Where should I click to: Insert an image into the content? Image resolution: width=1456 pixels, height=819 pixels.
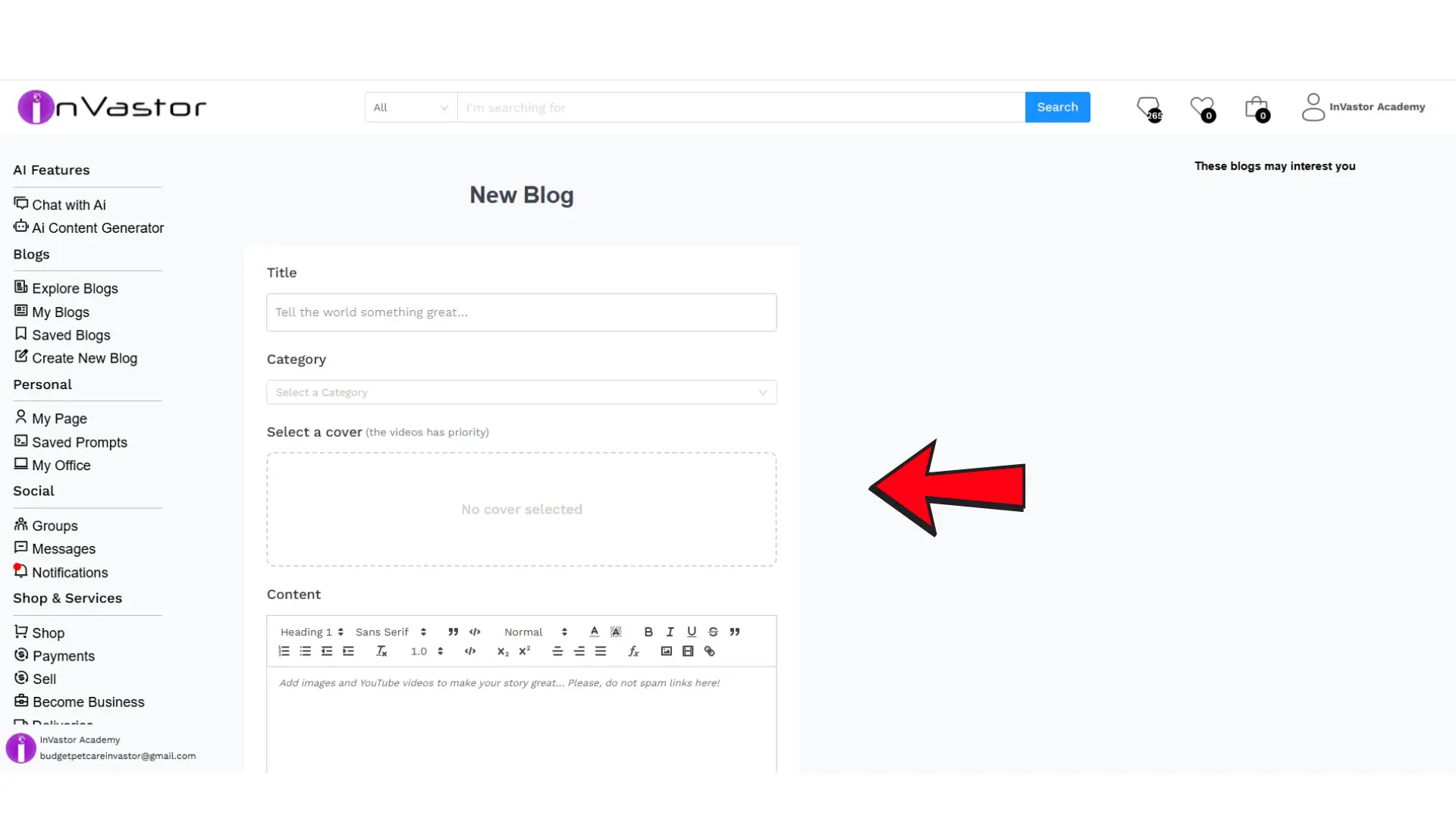tap(667, 651)
